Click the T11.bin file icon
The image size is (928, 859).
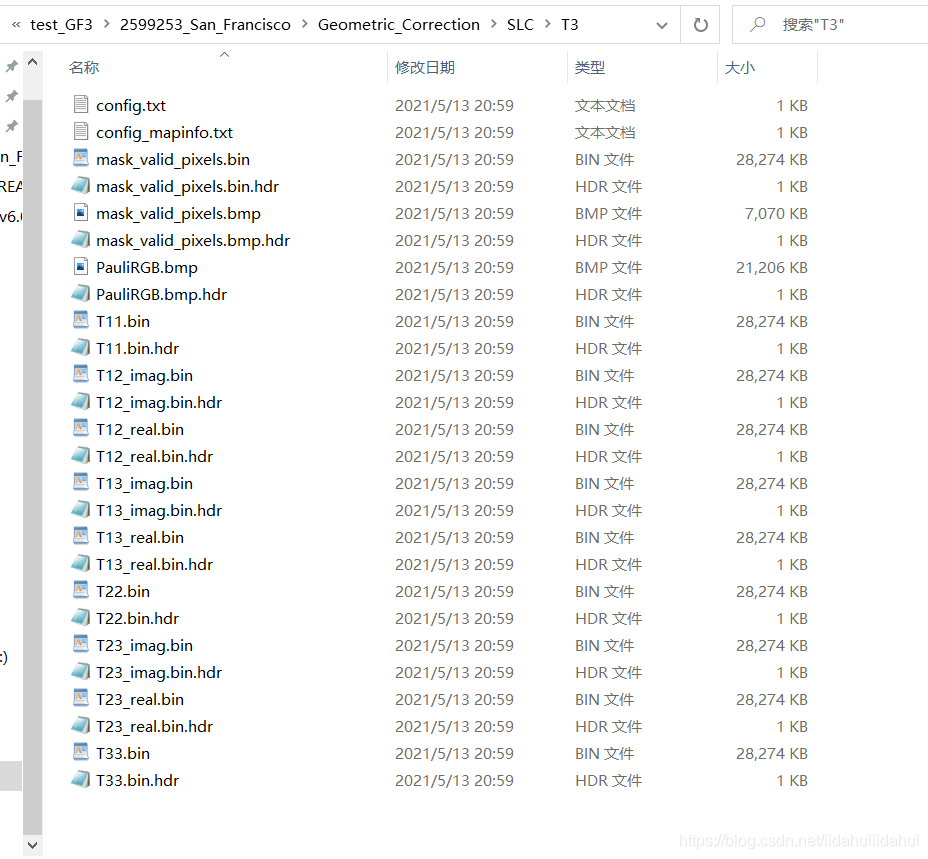point(81,320)
